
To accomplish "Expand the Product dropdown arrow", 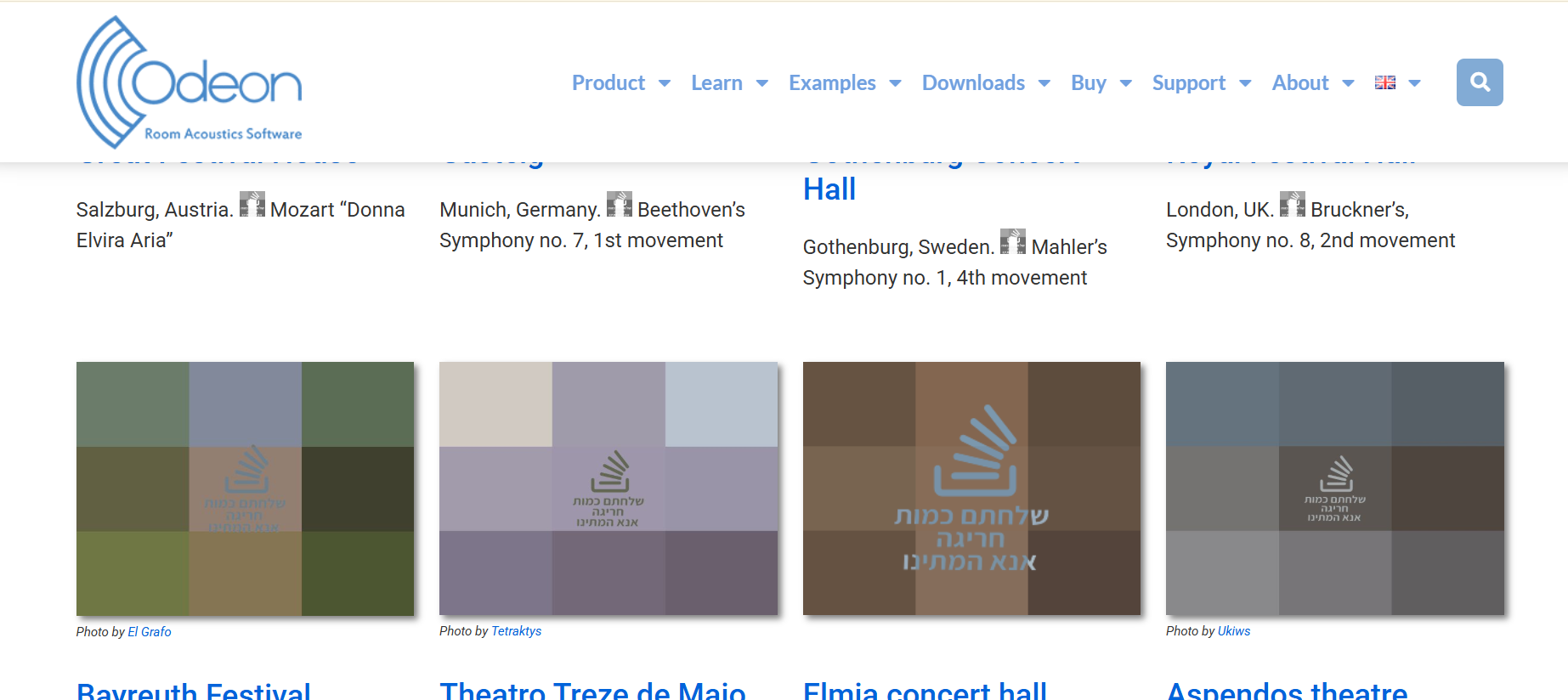I will tap(665, 83).
